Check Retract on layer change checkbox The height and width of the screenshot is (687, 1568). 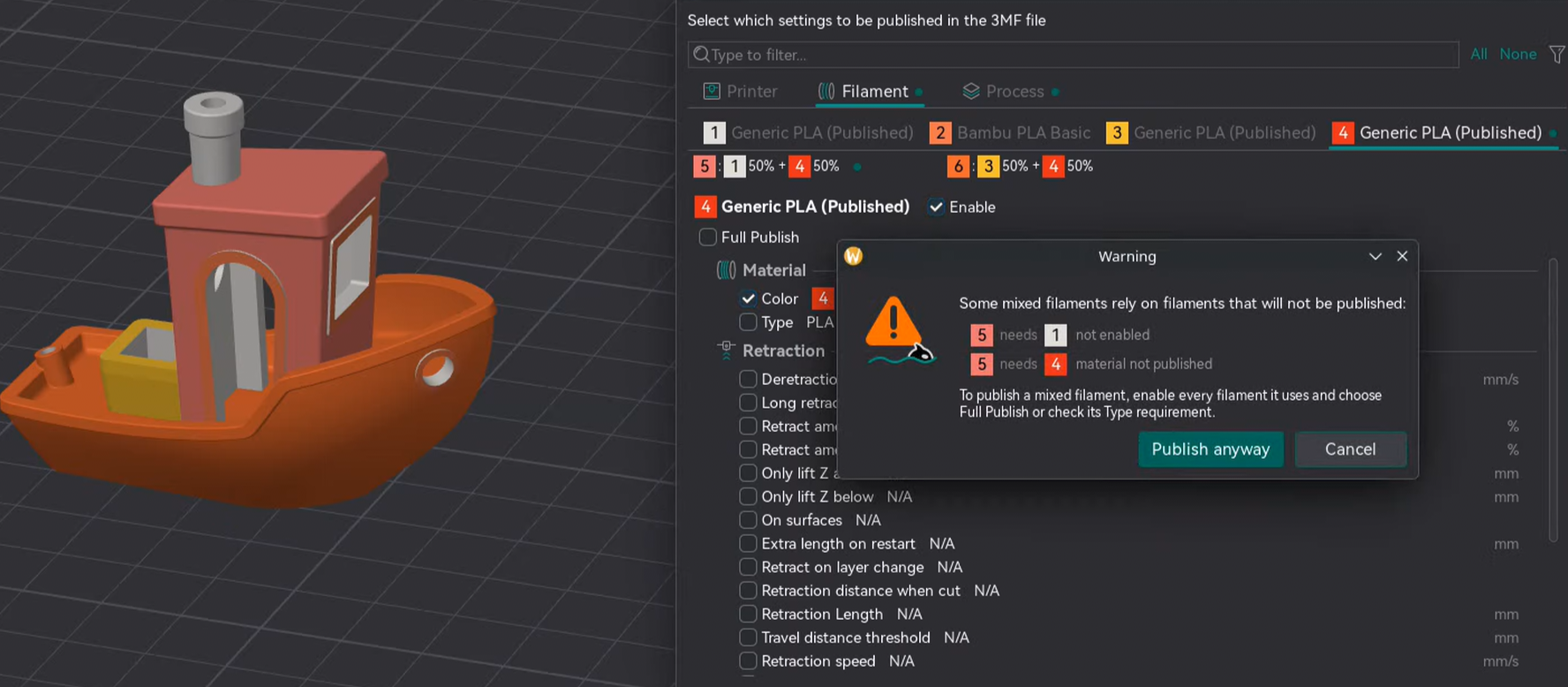748,567
